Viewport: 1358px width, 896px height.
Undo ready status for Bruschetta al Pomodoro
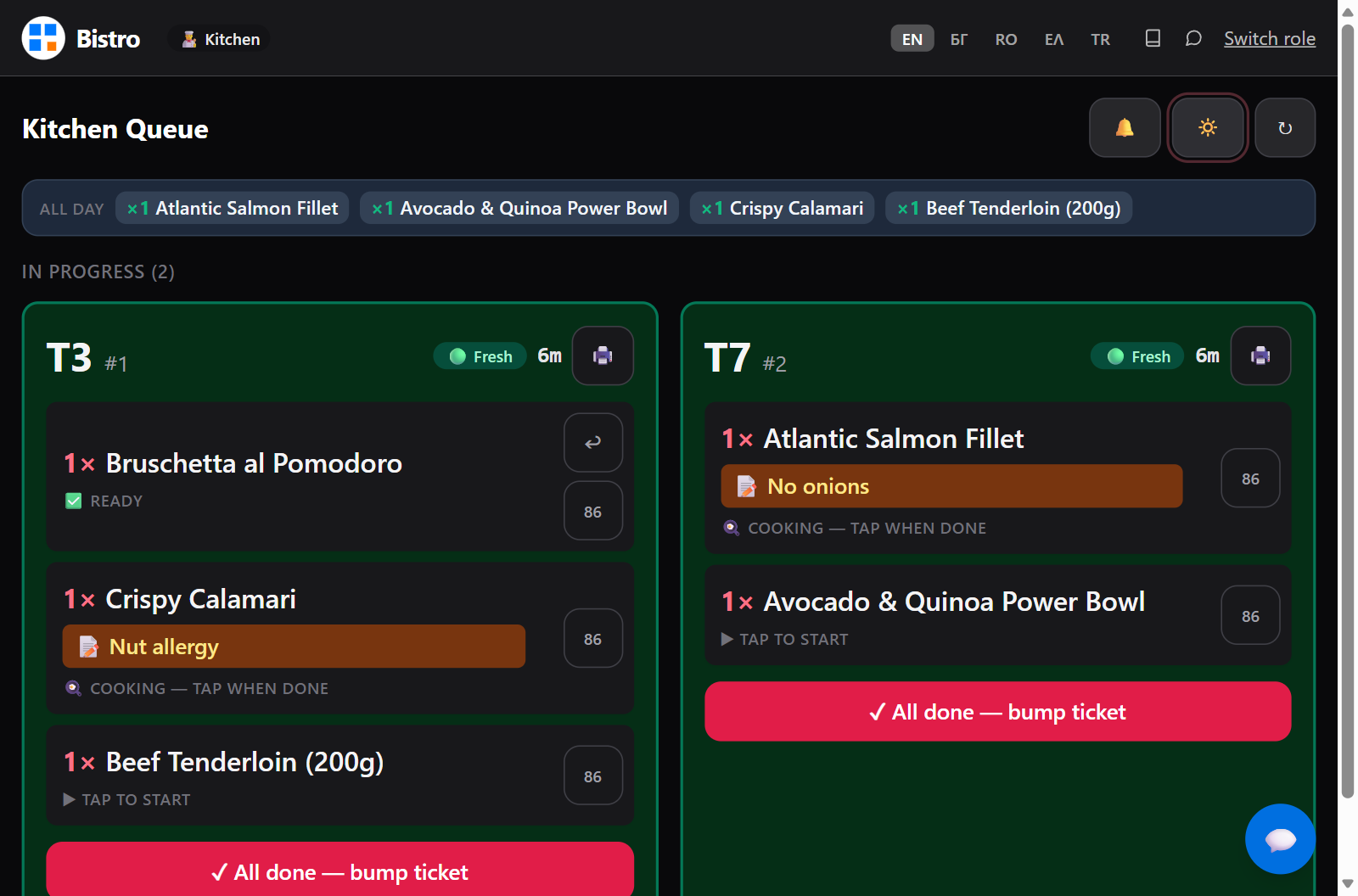(x=593, y=442)
